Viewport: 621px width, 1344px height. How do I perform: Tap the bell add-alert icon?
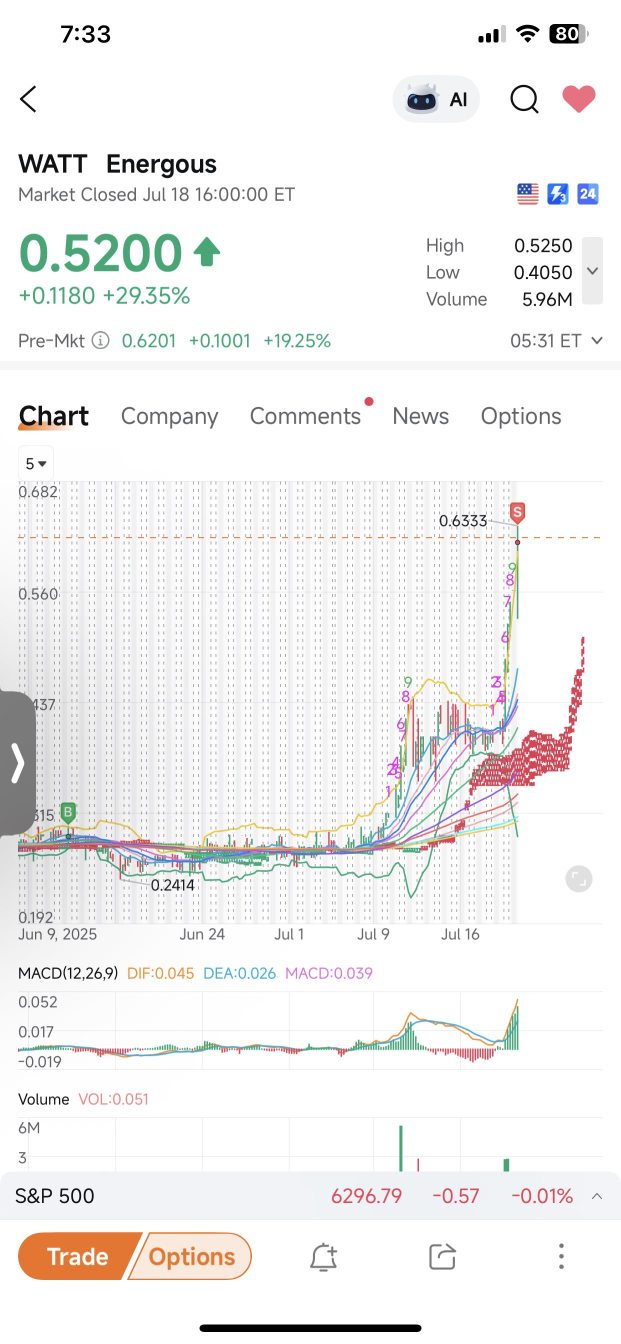click(323, 1257)
